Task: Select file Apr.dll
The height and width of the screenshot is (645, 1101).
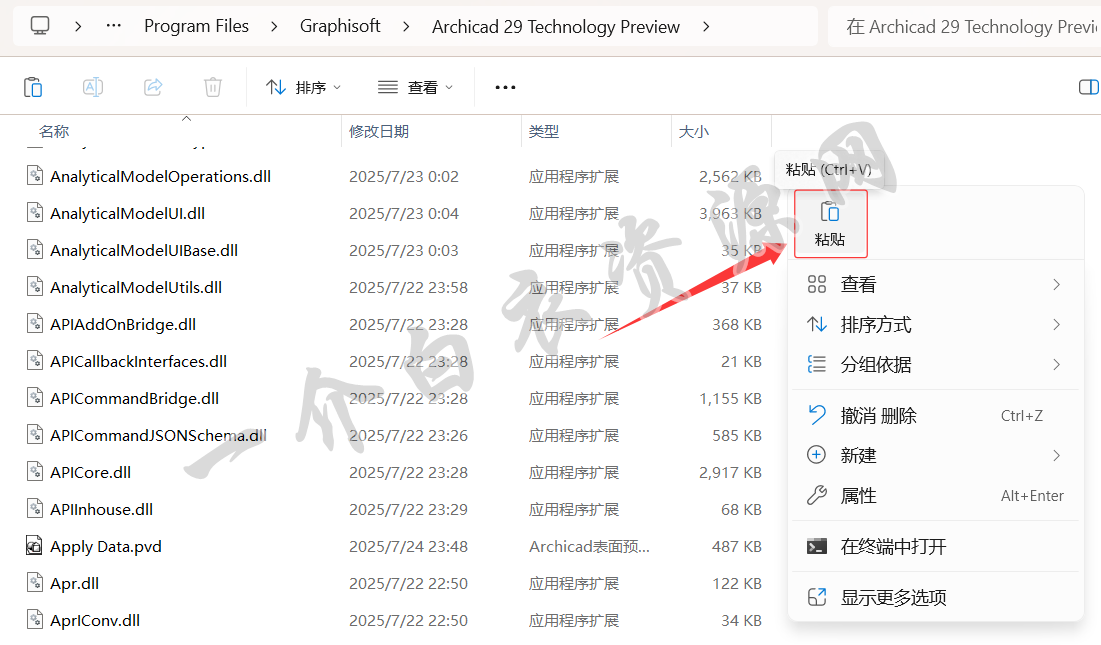Action: point(74,584)
